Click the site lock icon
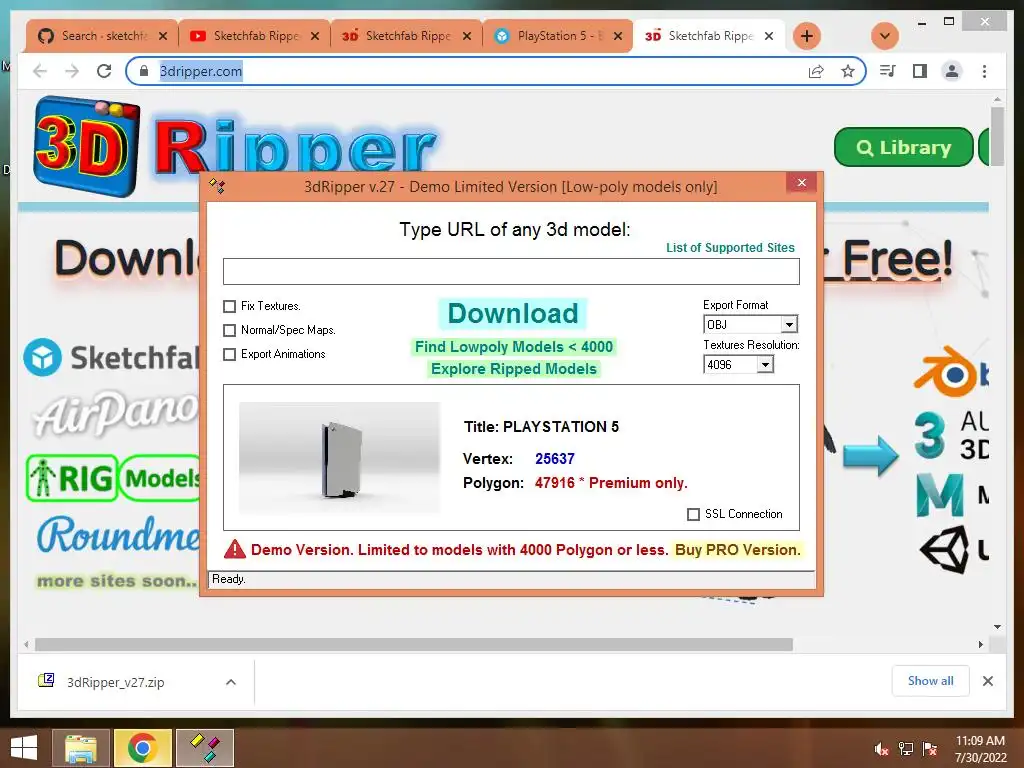This screenshot has height=768, width=1024. coord(144,71)
